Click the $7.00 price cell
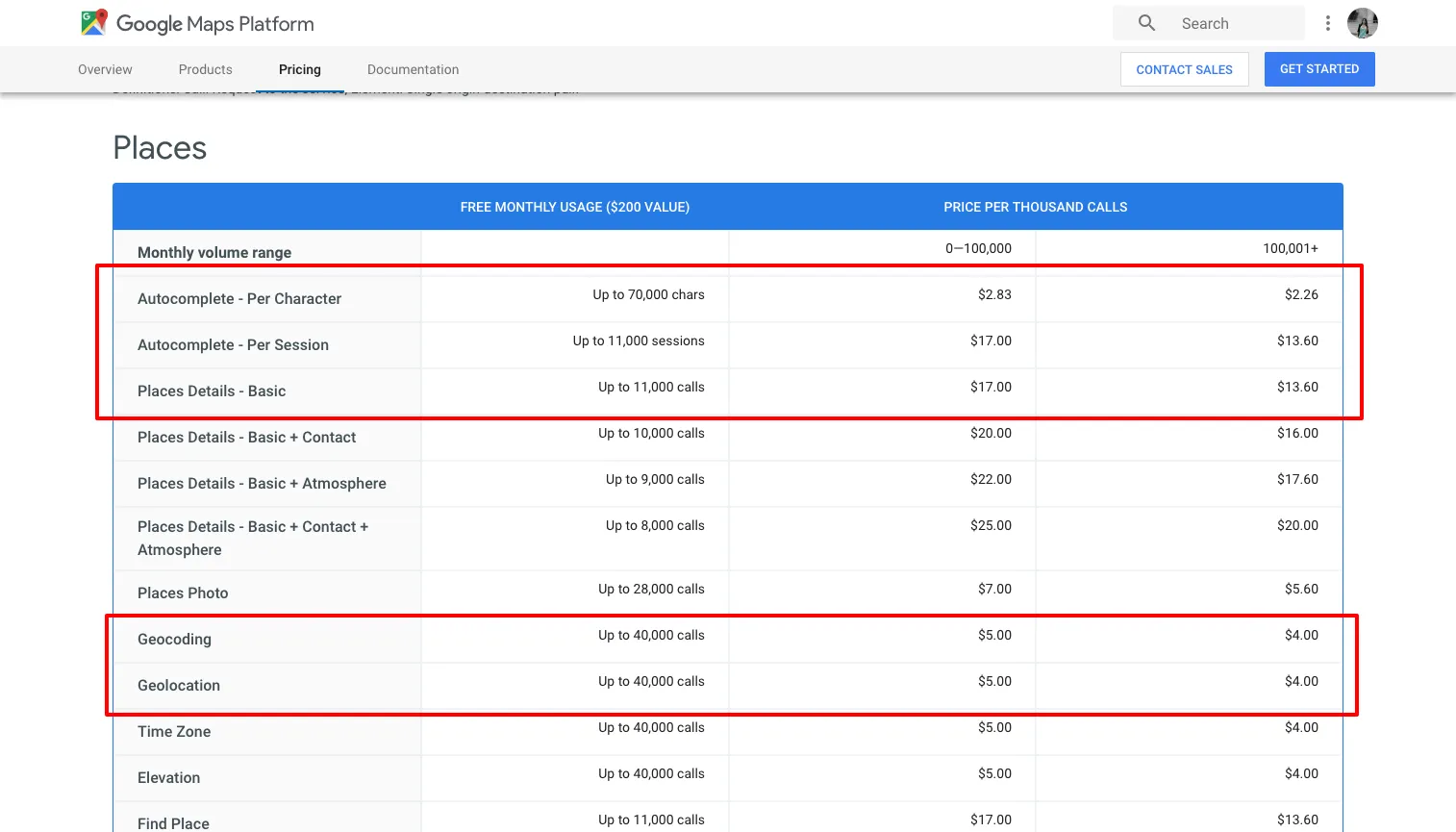The height and width of the screenshot is (832, 1456). pos(995,589)
